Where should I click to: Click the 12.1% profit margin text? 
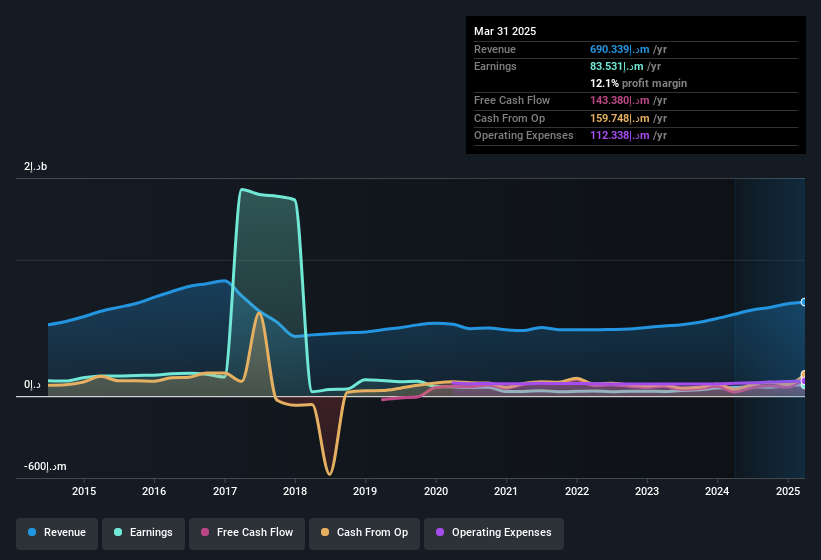click(638, 83)
